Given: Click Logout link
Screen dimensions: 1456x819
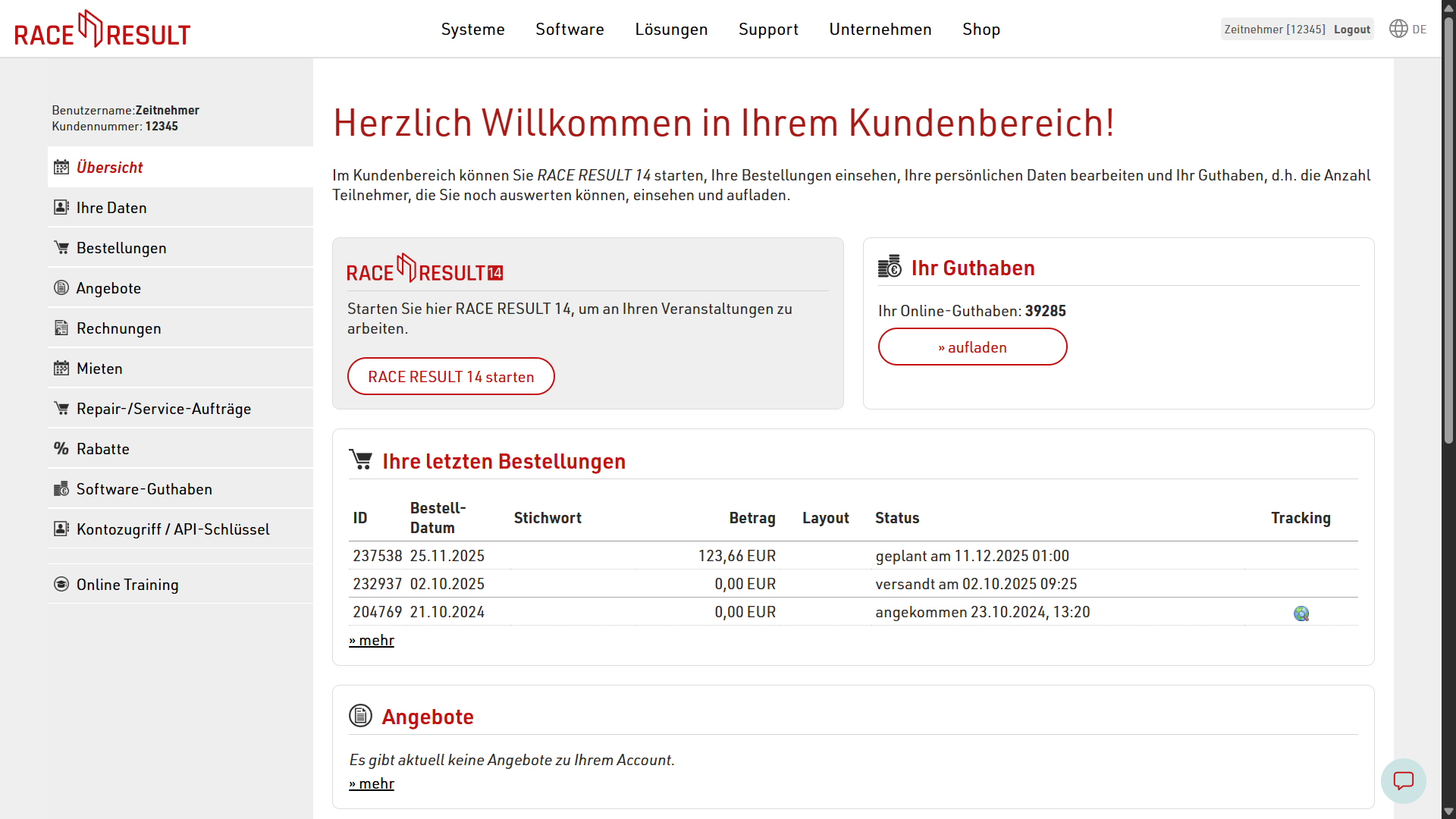Looking at the screenshot, I should (1351, 30).
